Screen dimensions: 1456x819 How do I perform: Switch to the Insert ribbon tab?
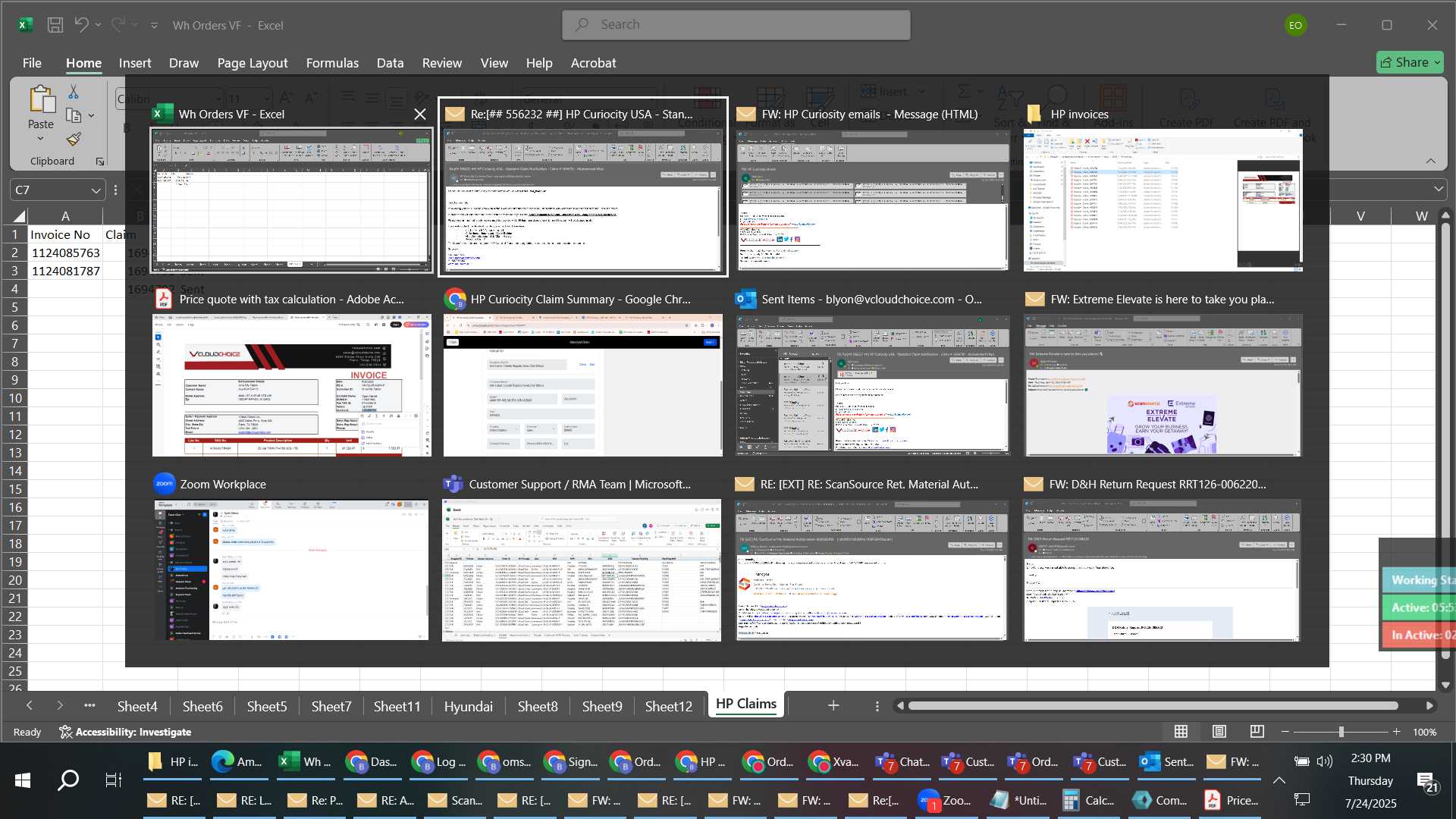pos(135,63)
